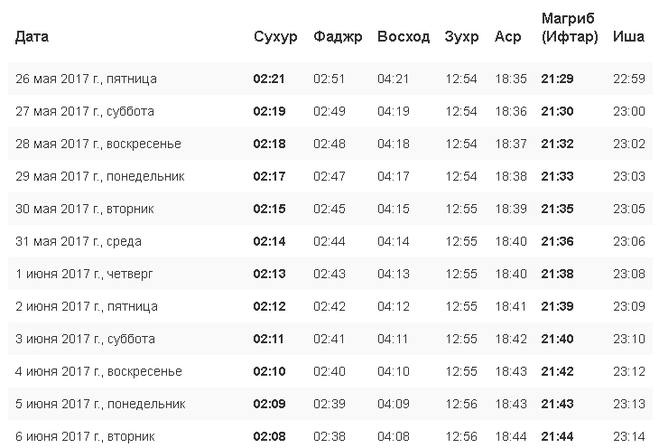Click Восход time 04:11 for 3 июня
This screenshot has width=659, height=448.
click(x=393, y=339)
